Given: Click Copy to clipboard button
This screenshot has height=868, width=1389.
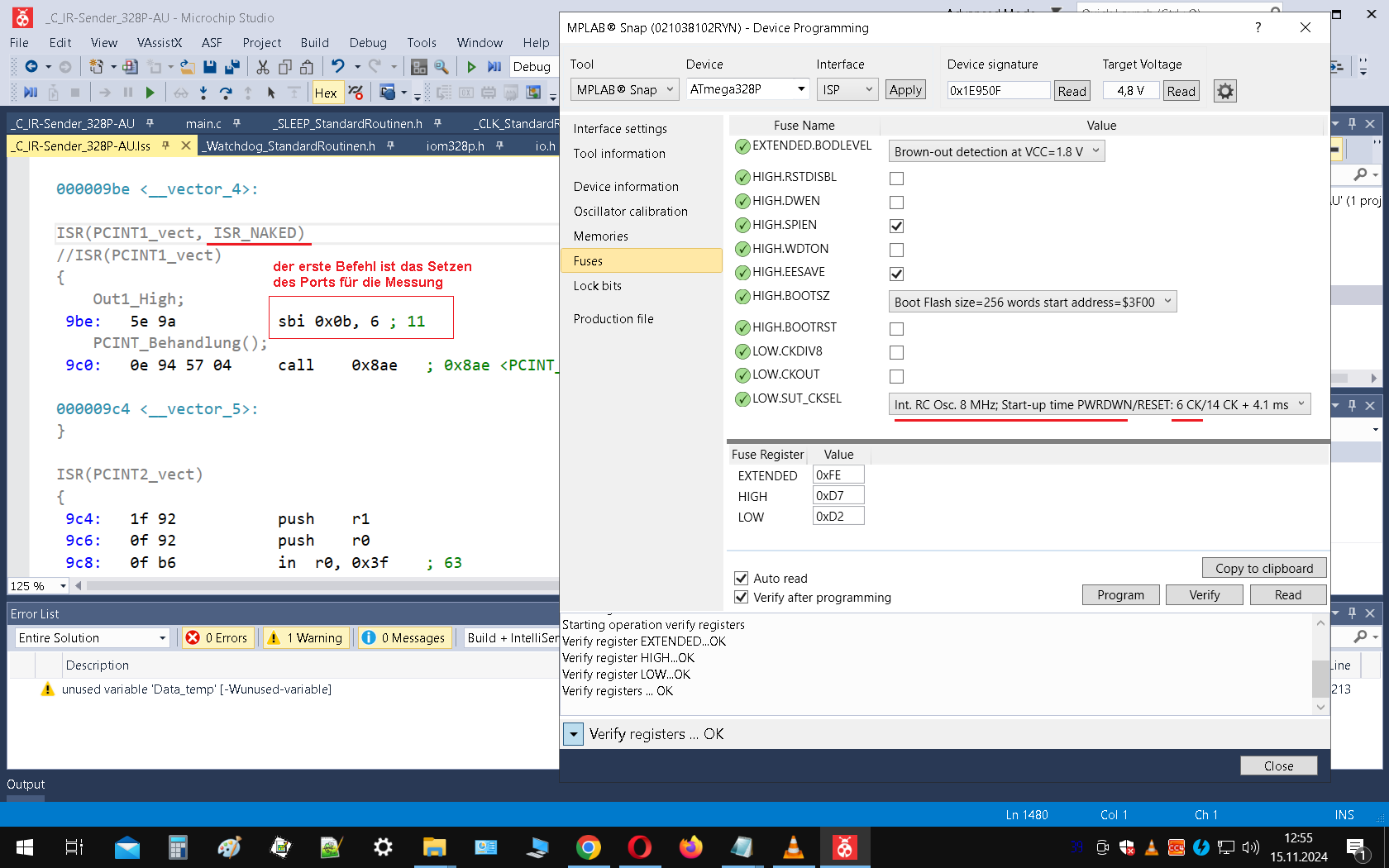Looking at the screenshot, I should click(x=1263, y=568).
